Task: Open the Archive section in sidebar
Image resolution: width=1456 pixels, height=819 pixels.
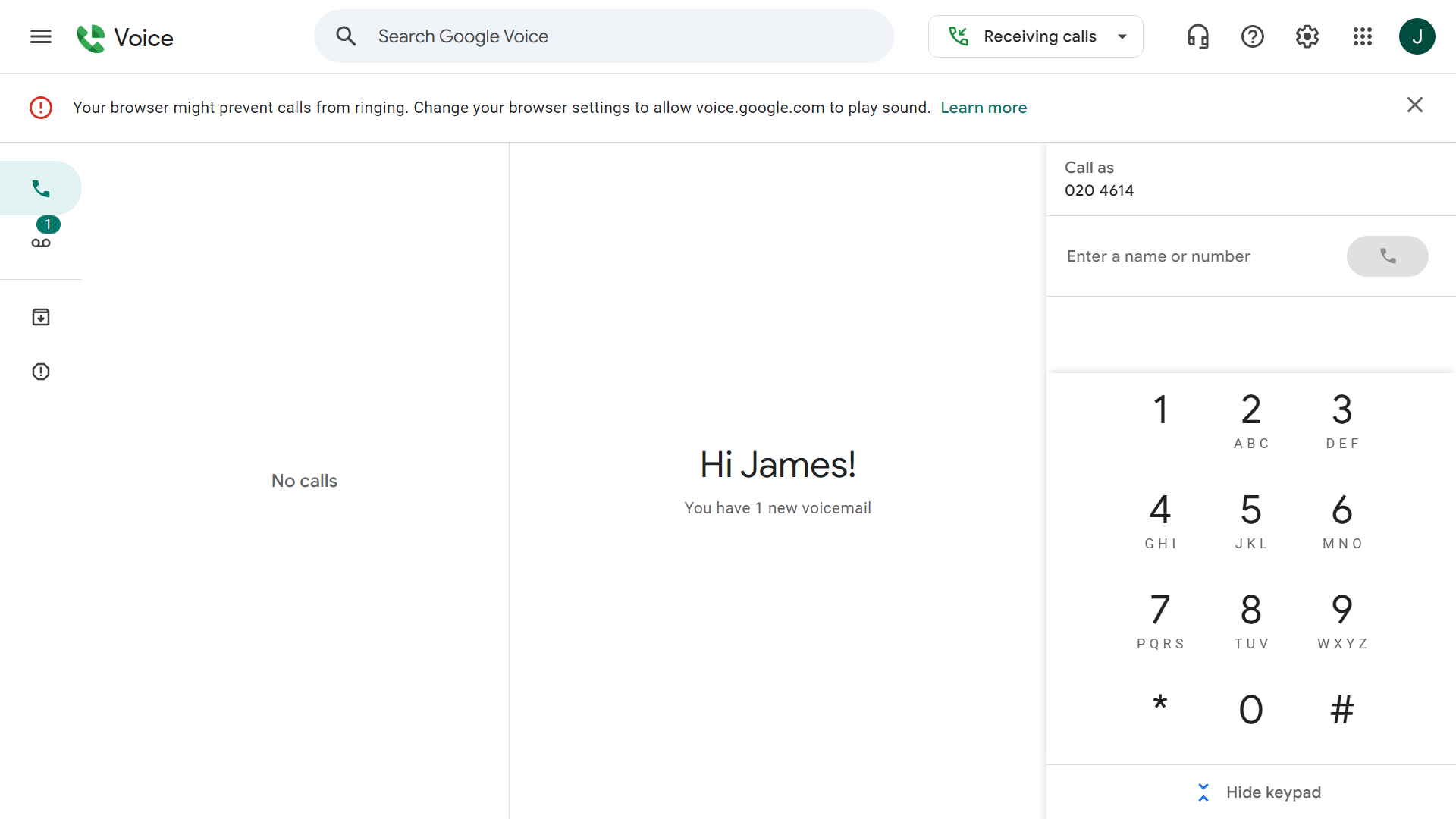Action: click(x=42, y=317)
